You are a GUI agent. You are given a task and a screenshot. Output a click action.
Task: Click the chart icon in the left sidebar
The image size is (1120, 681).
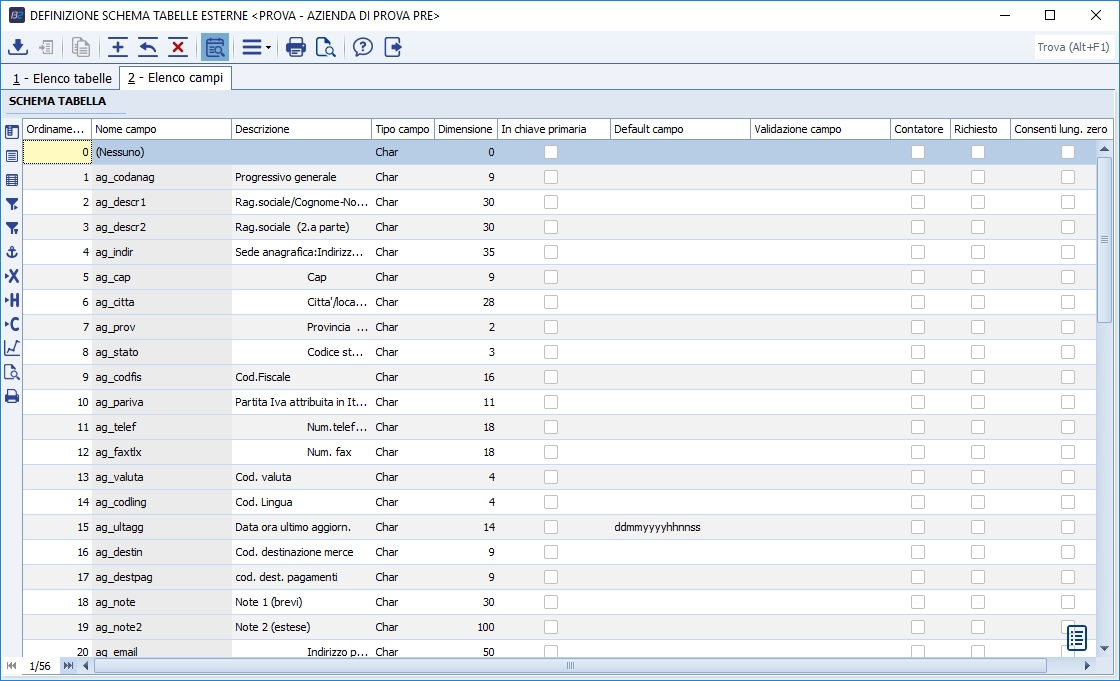coord(12,348)
